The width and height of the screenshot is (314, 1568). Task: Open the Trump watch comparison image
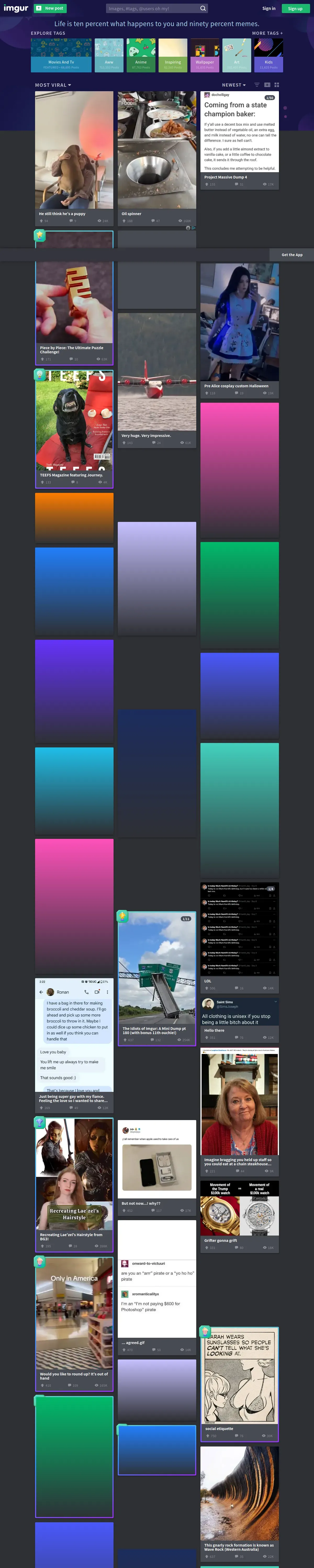click(x=240, y=1208)
